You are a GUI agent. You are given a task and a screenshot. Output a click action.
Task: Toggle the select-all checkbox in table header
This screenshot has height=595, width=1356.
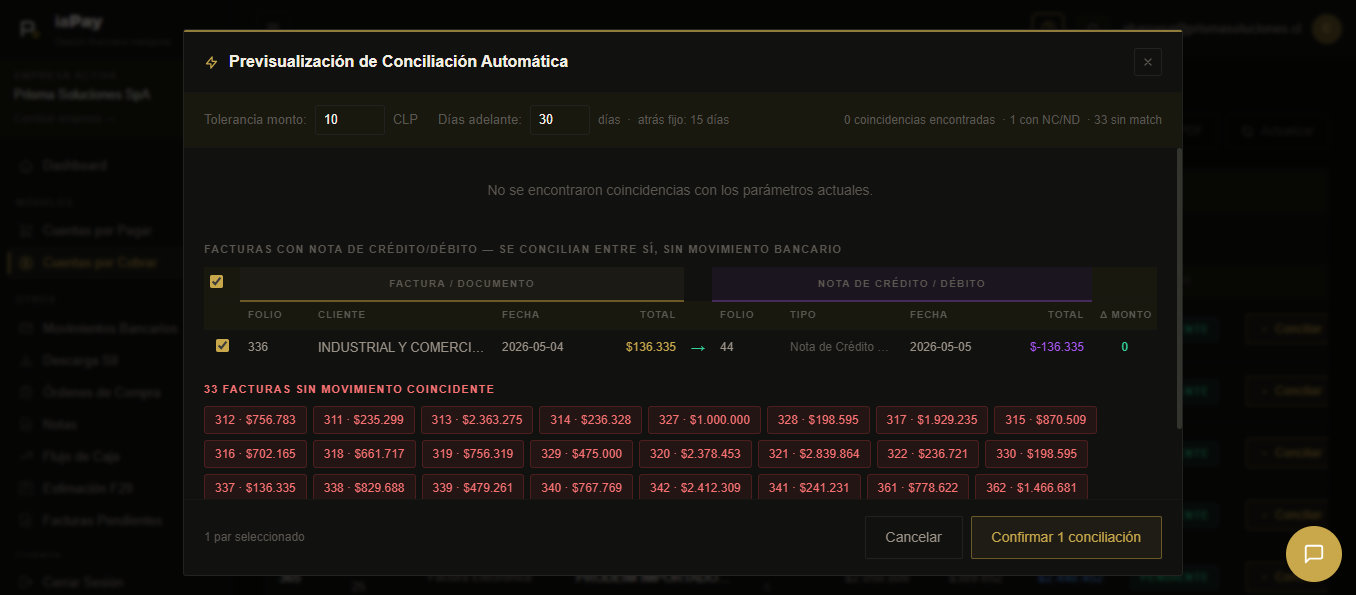pos(216,282)
